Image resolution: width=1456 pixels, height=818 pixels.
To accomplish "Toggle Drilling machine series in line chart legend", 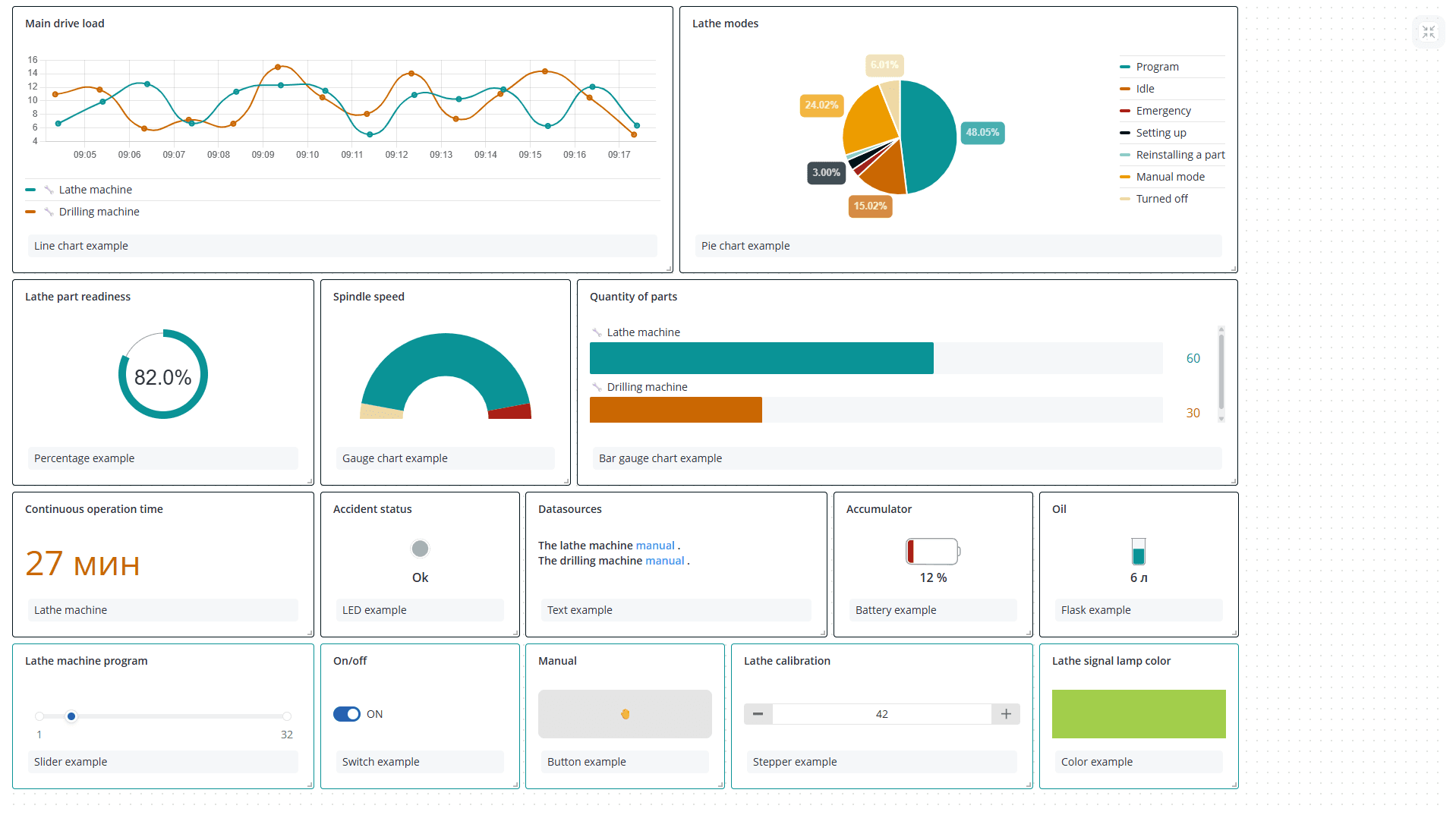I will pos(99,212).
